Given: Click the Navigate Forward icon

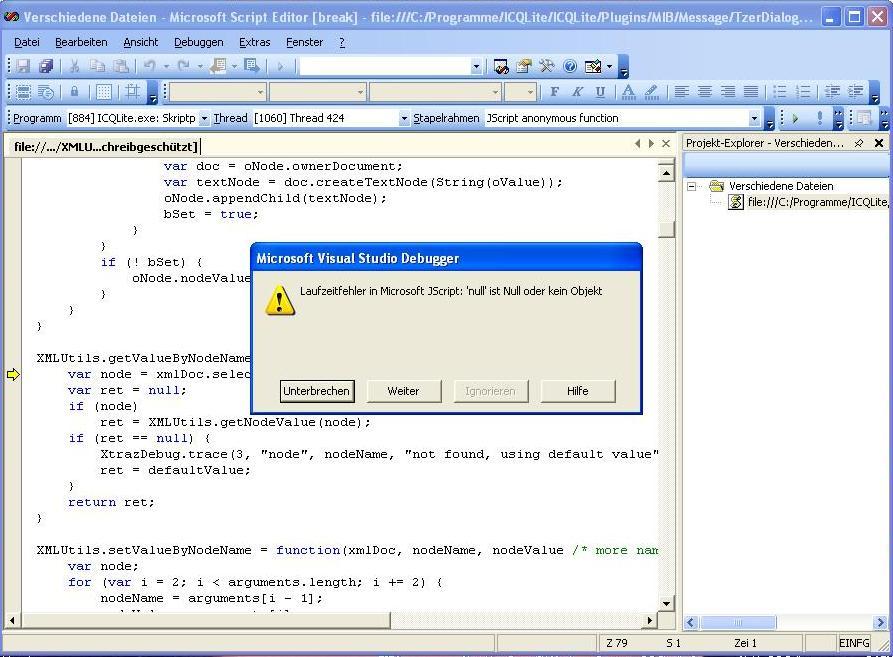Looking at the screenshot, I should coord(251,67).
